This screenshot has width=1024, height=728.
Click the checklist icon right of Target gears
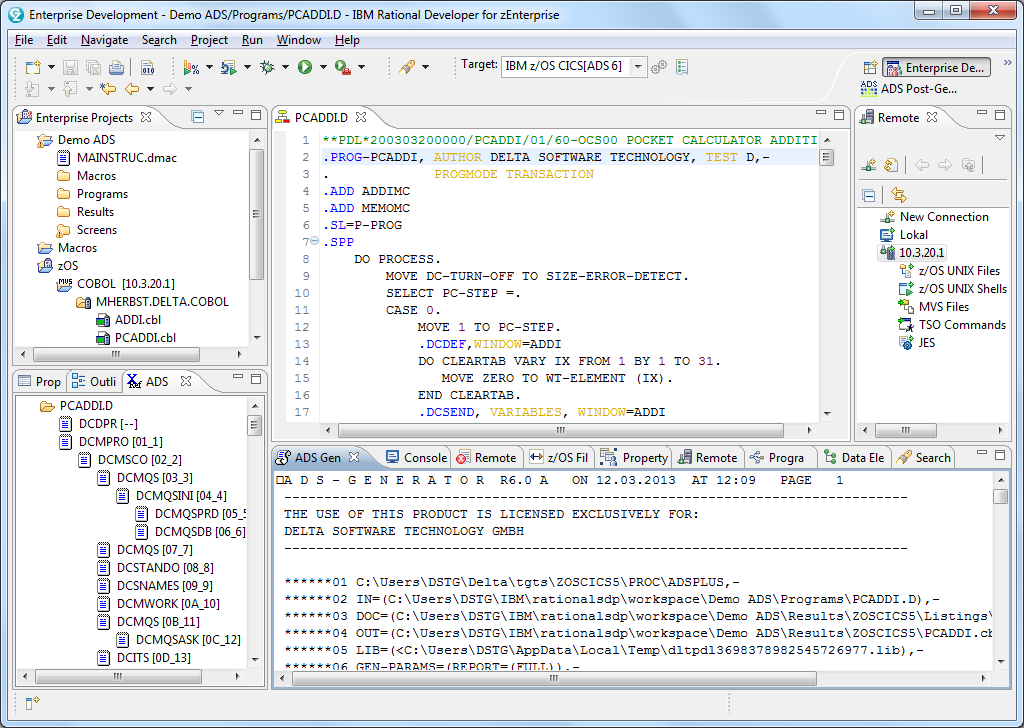[x=682, y=67]
